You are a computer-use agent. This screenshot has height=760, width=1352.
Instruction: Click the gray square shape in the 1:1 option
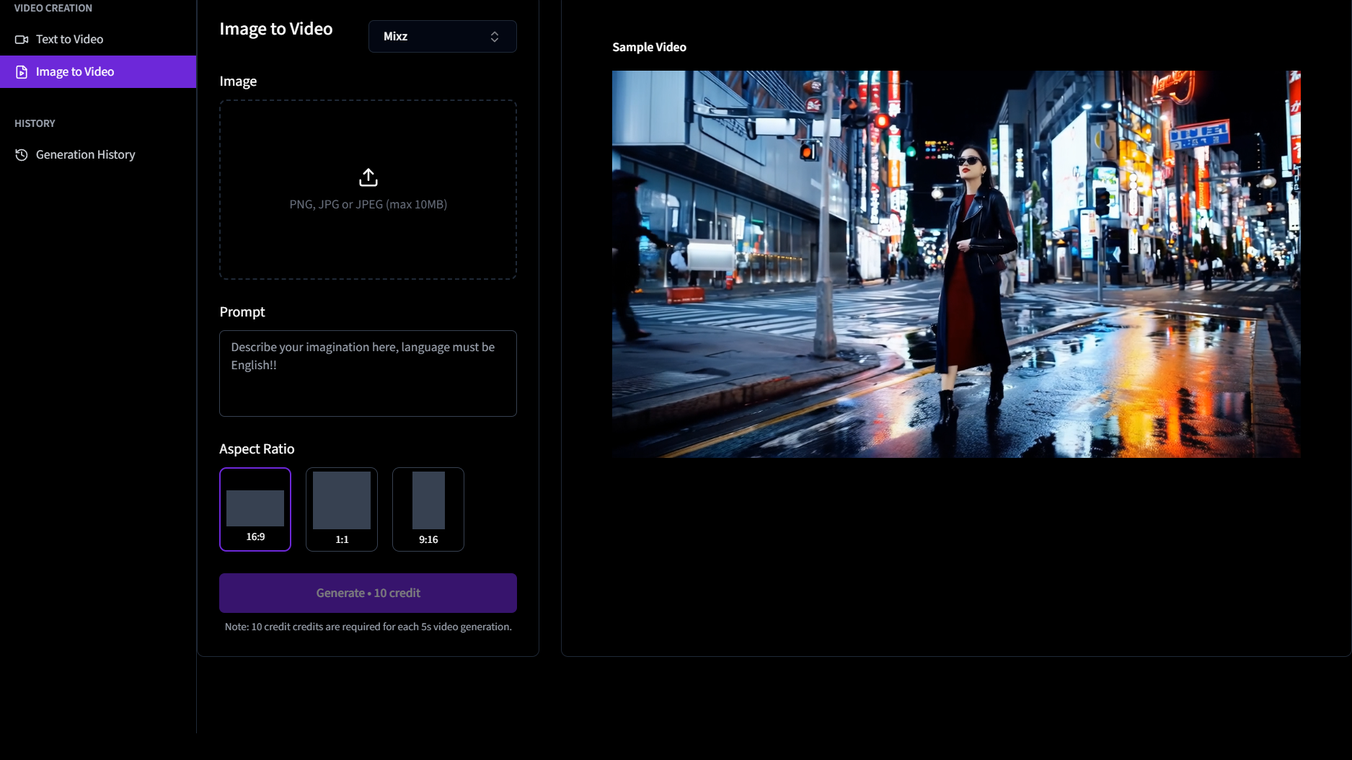click(x=342, y=501)
